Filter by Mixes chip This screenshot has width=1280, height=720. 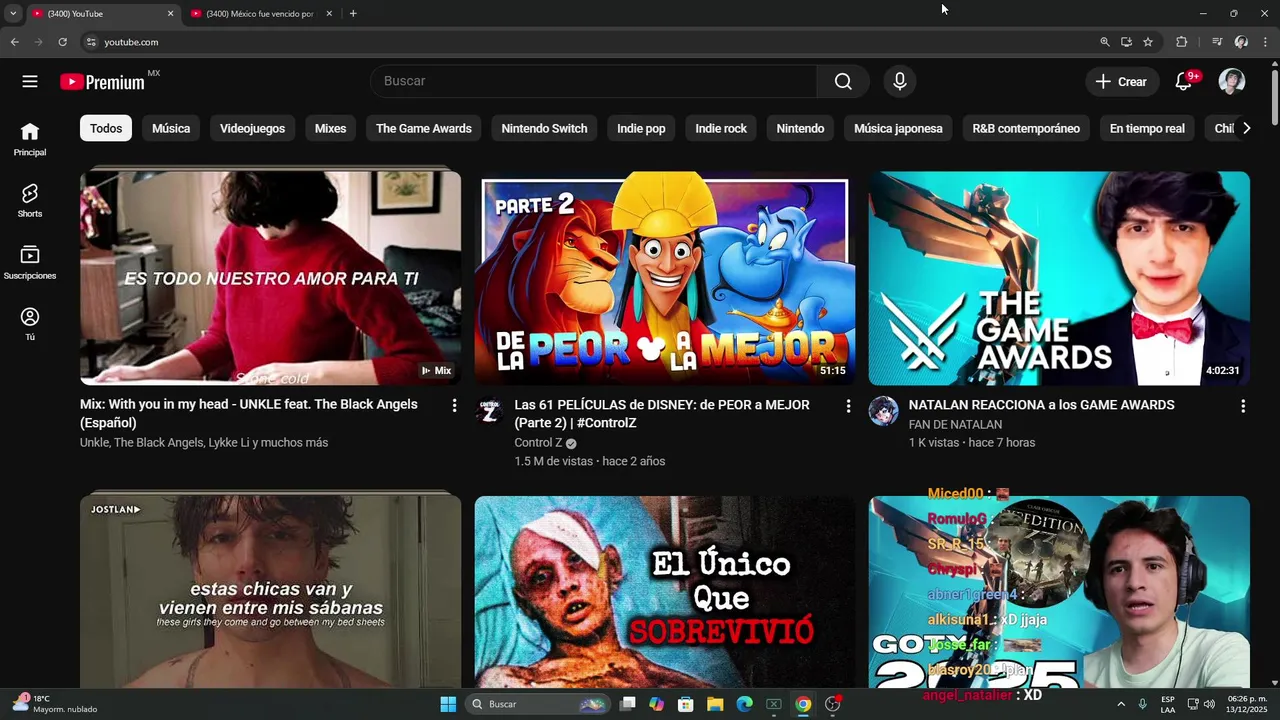click(330, 128)
